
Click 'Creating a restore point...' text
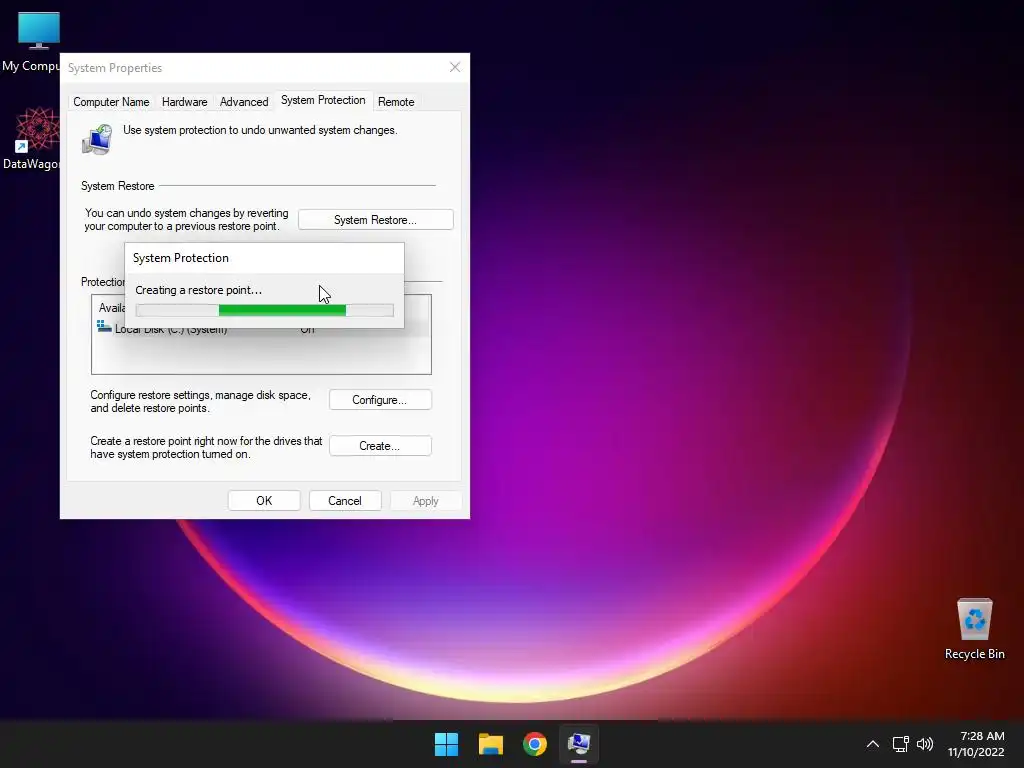(x=199, y=290)
